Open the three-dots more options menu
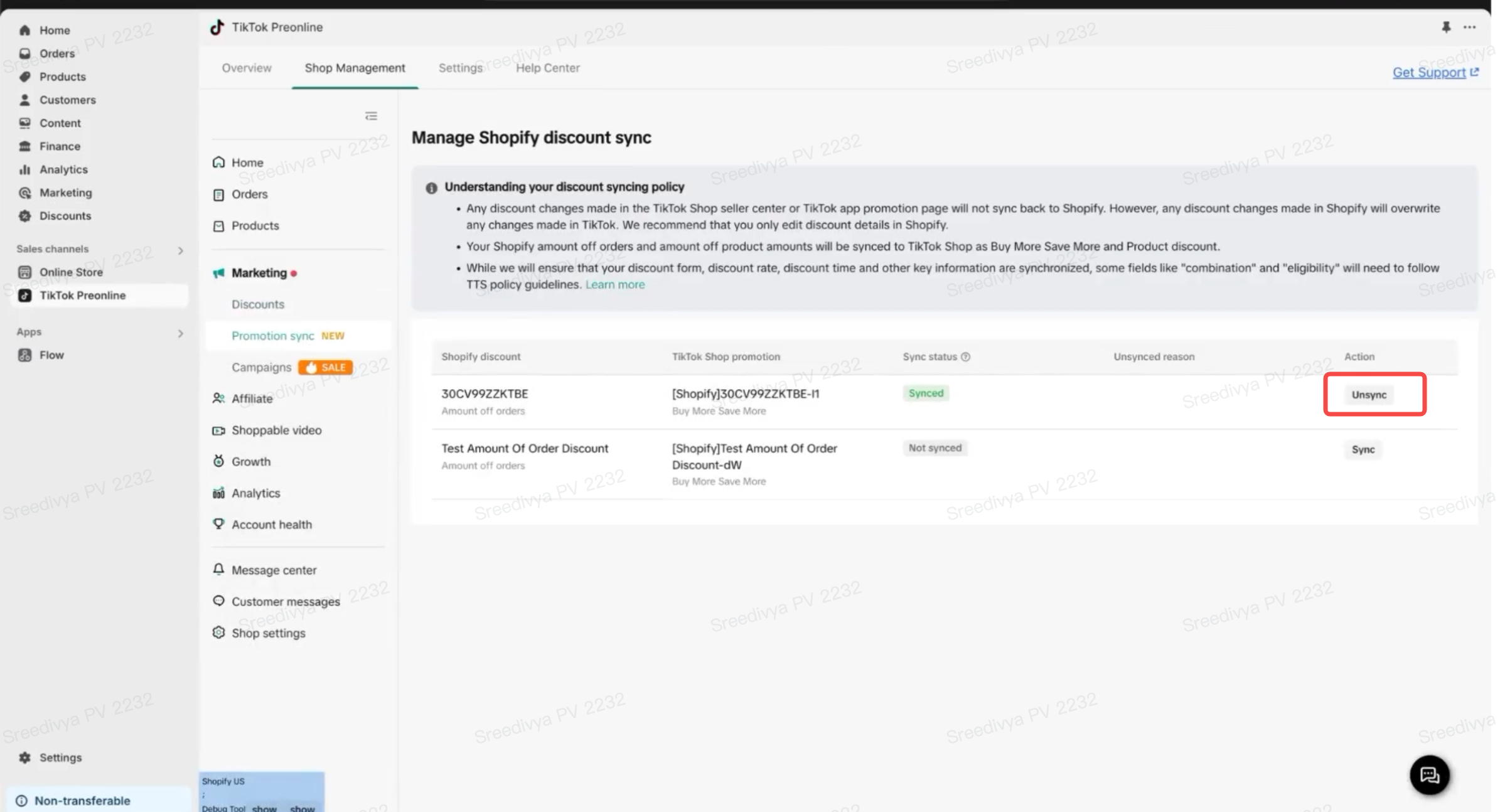 click(x=1469, y=27)
